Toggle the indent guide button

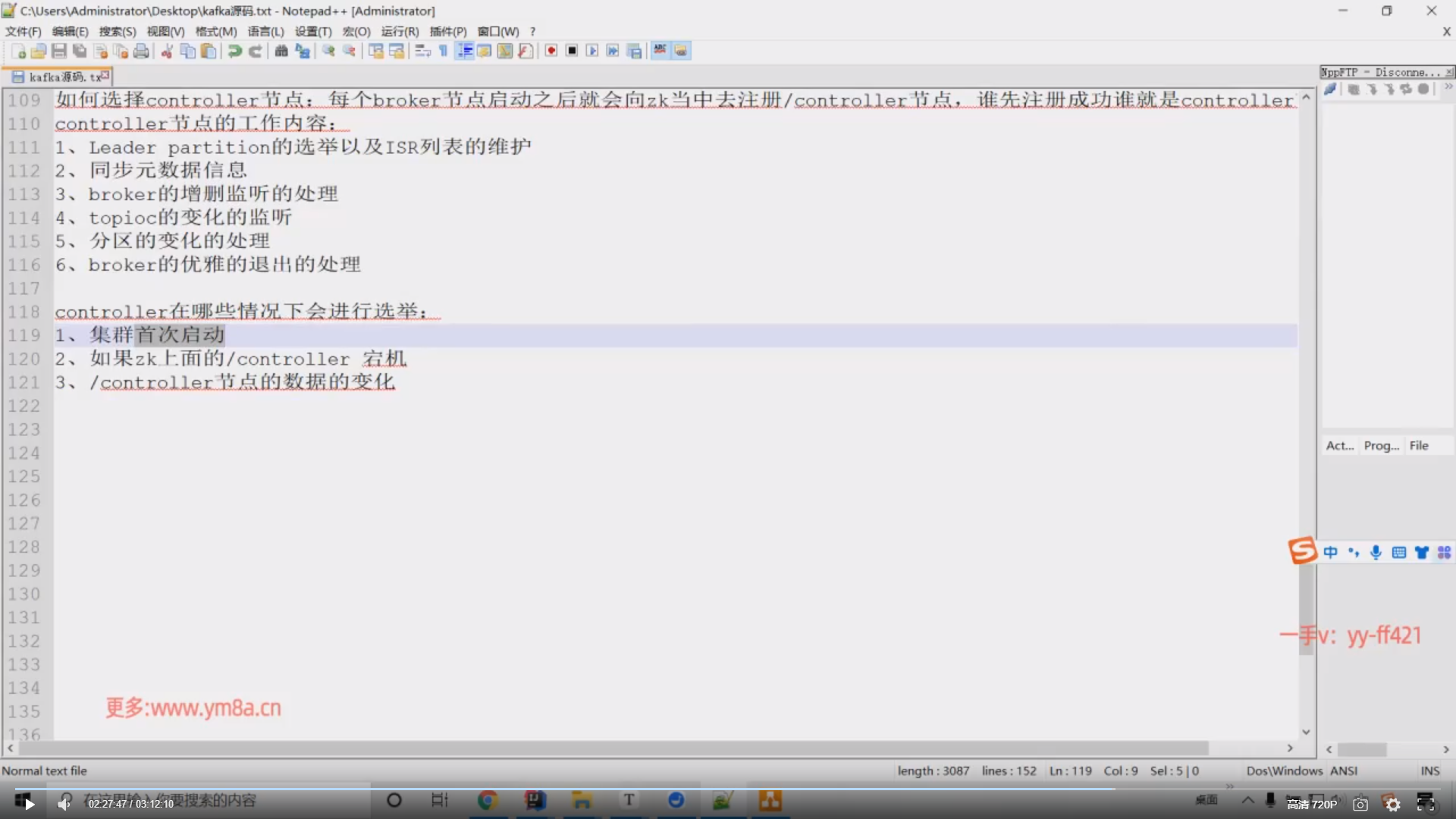click(465, 51)
